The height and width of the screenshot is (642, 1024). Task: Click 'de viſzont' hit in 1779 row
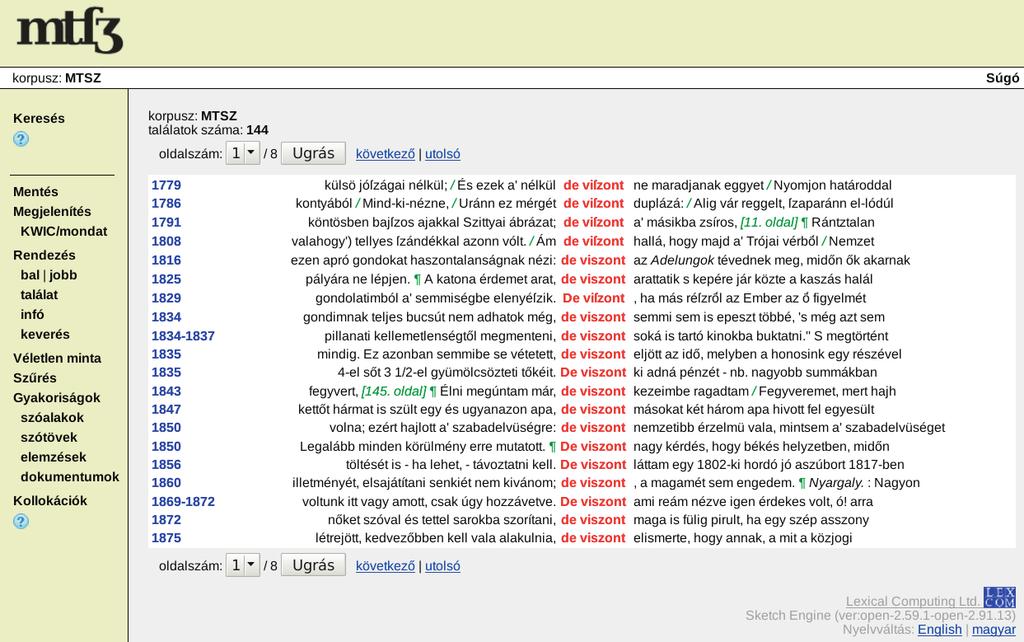tap(594, 185)
